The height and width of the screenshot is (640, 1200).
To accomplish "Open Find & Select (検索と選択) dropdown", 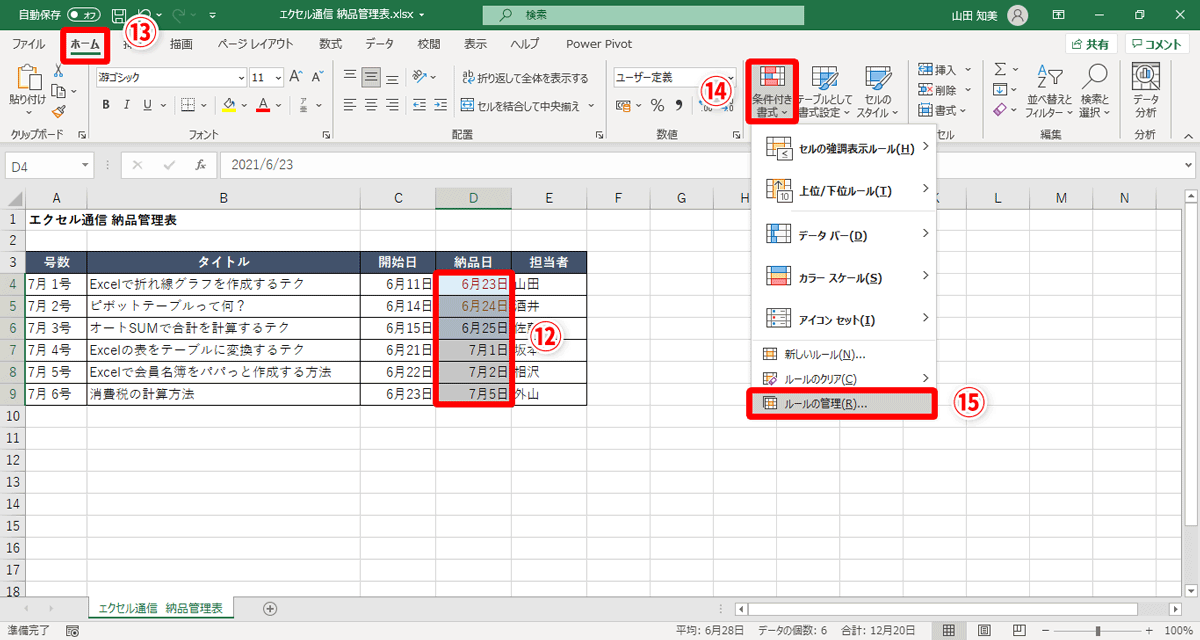I will pyautogui.click(x=1095, y=92).
